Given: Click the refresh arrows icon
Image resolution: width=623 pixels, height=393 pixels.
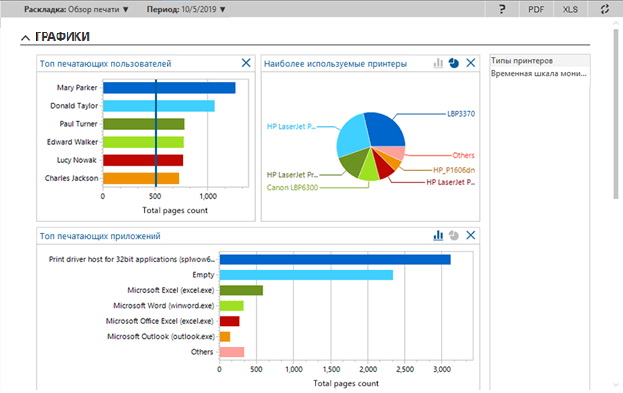Looking at the screenshot, I should (x=604, y=9).
